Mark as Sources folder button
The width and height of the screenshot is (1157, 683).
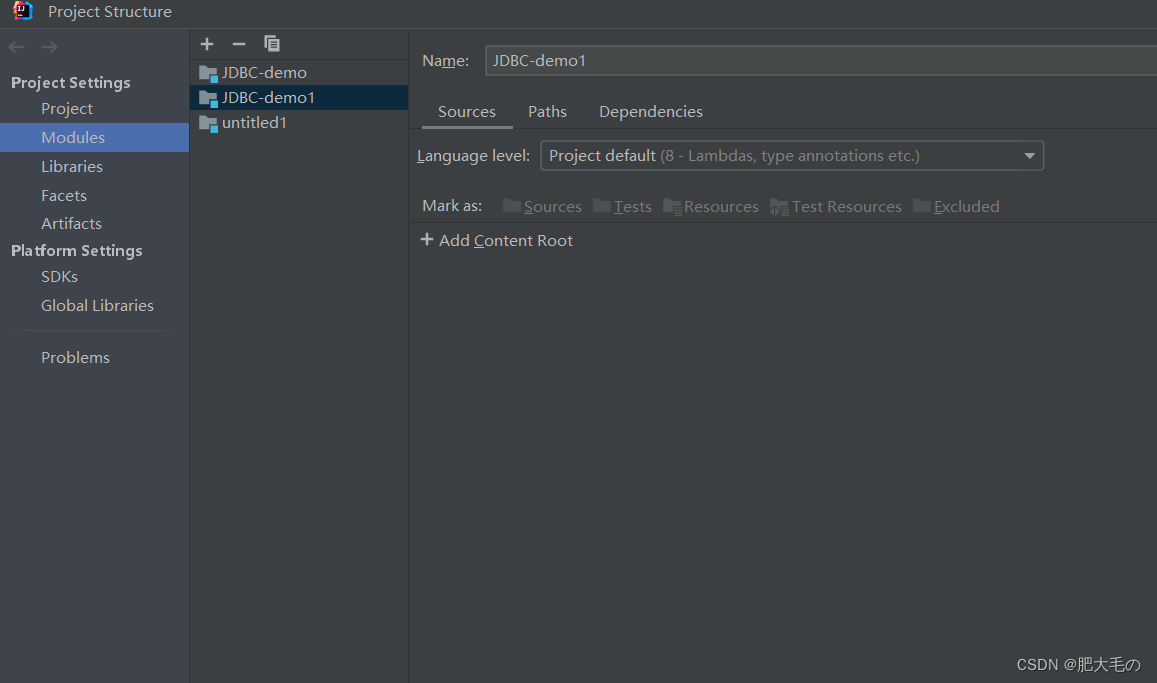coord(542,207)
